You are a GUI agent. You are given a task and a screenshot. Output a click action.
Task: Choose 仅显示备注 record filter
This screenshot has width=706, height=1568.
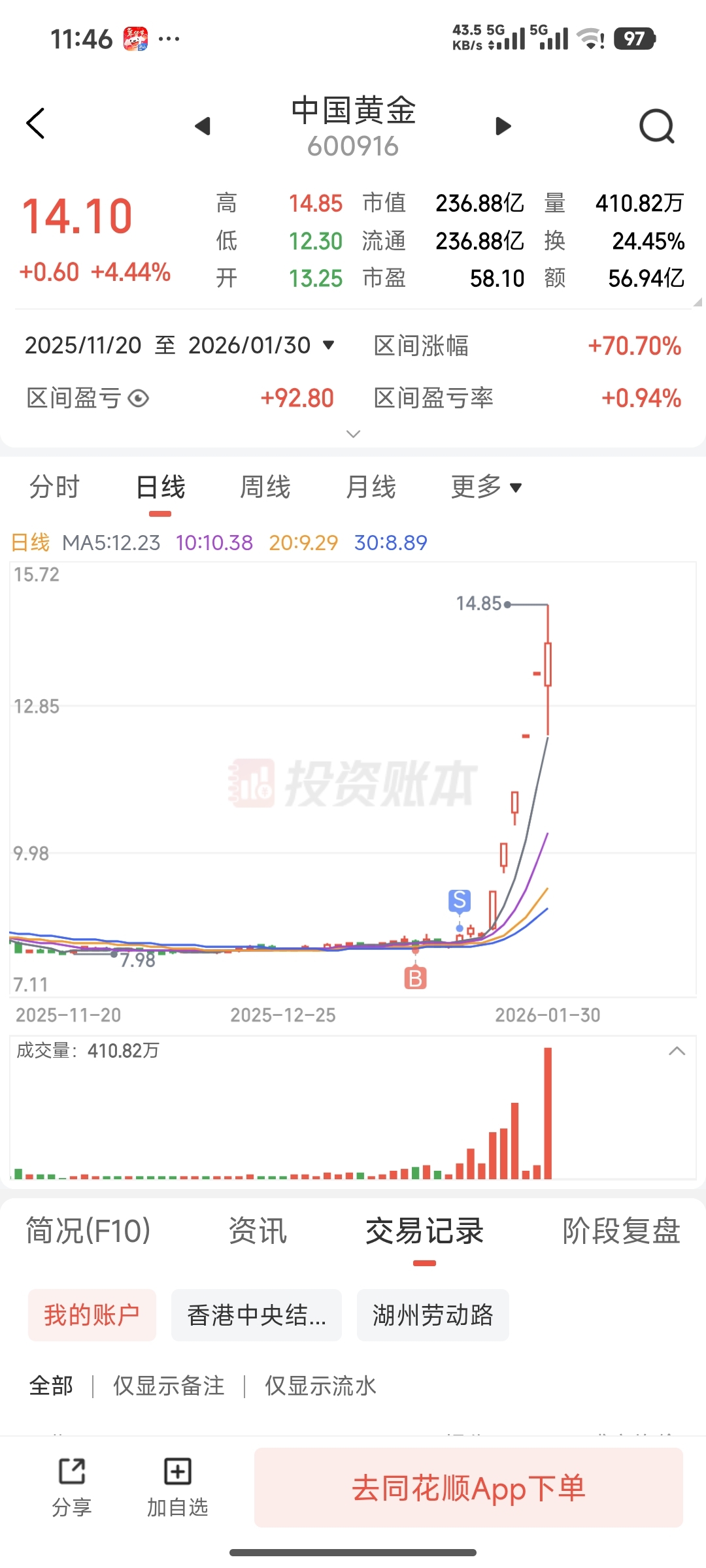169,1385
